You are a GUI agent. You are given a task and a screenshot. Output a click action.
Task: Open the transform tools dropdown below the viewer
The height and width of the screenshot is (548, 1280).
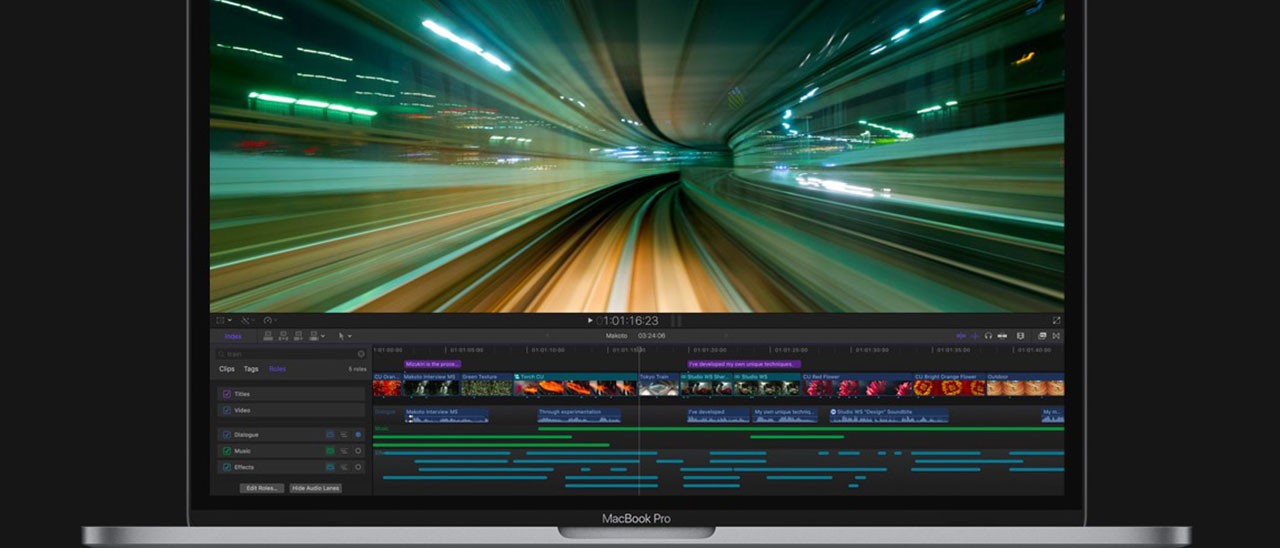click(248, 320)
